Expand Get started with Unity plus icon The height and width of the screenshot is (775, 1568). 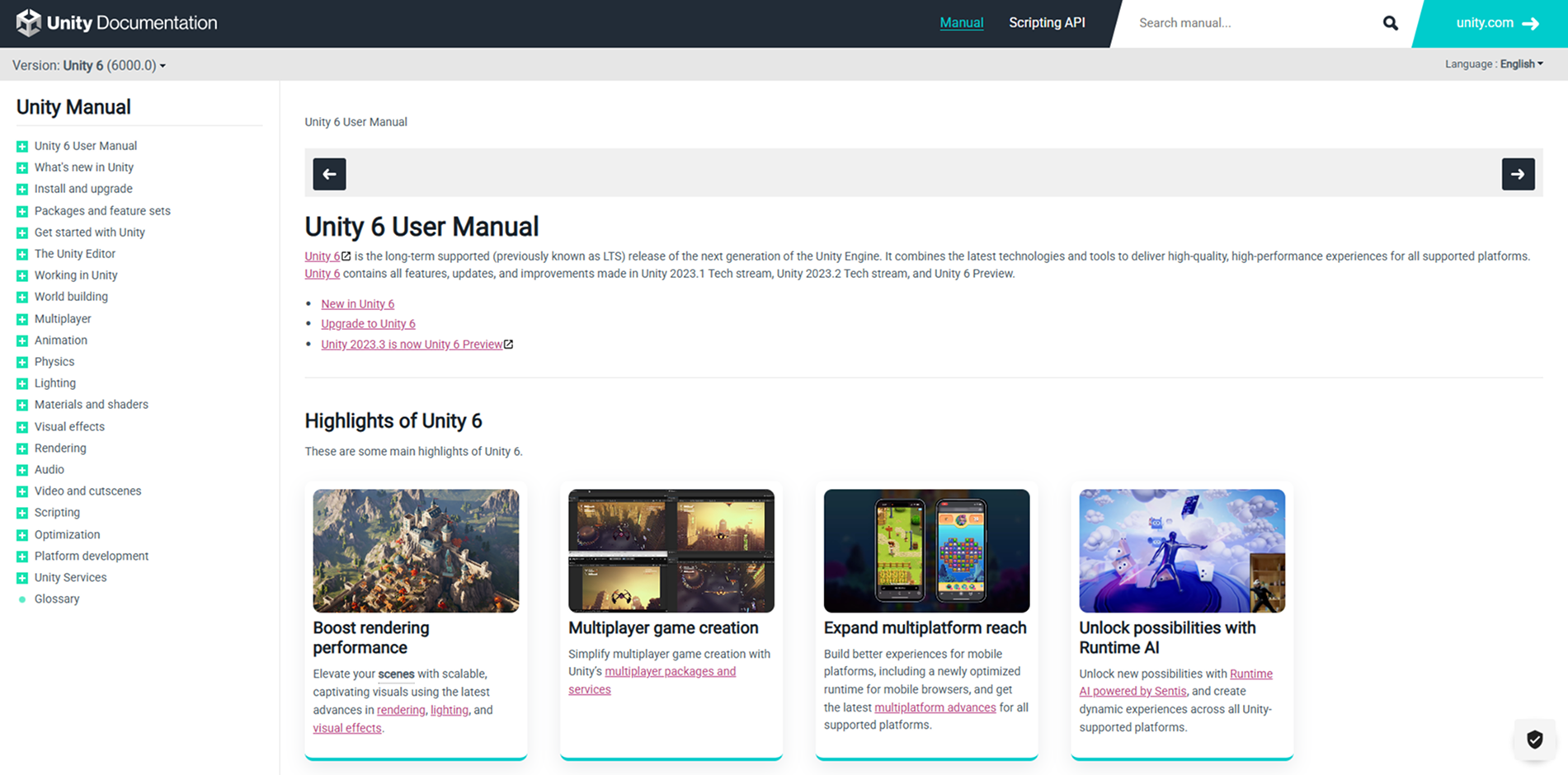pyautogui.click(x=22, y=233)
